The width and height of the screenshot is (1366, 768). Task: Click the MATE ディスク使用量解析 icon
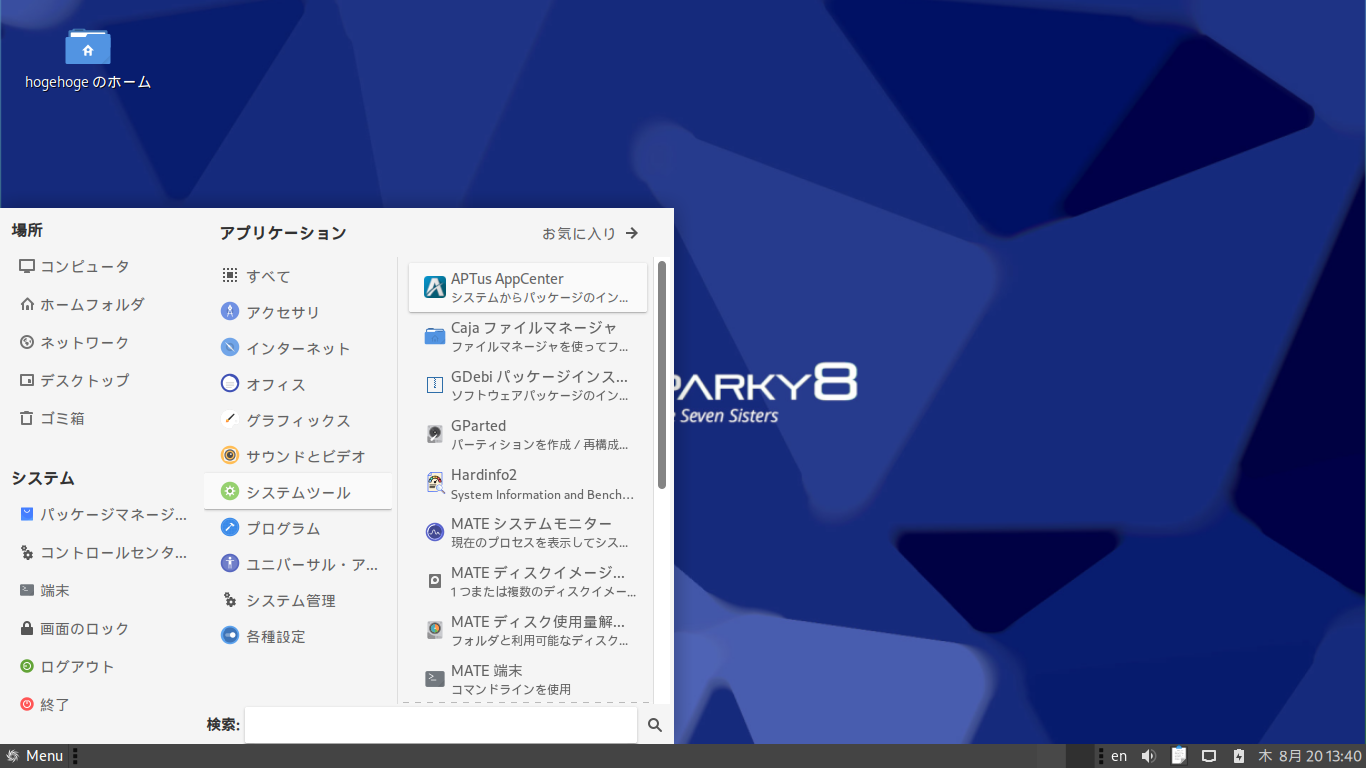pyautogui.click(x=435, y=630)
